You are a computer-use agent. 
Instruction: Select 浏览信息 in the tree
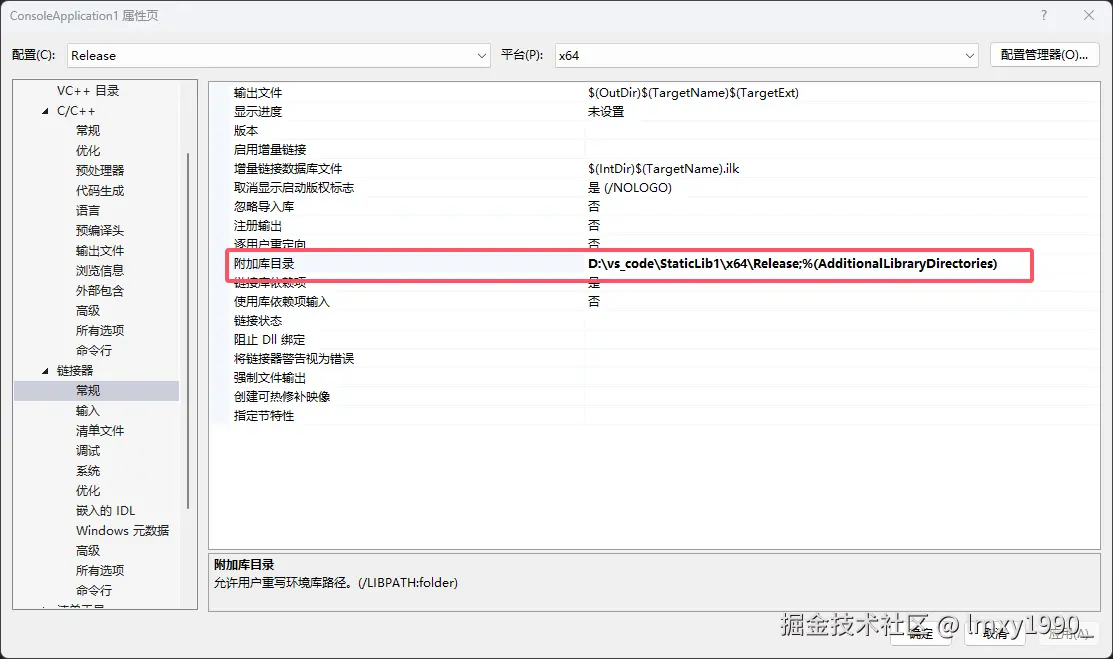(x=100, y=271)
